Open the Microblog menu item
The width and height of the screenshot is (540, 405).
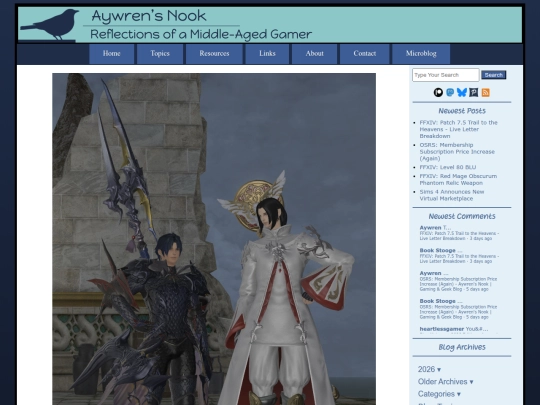[421, 54]
